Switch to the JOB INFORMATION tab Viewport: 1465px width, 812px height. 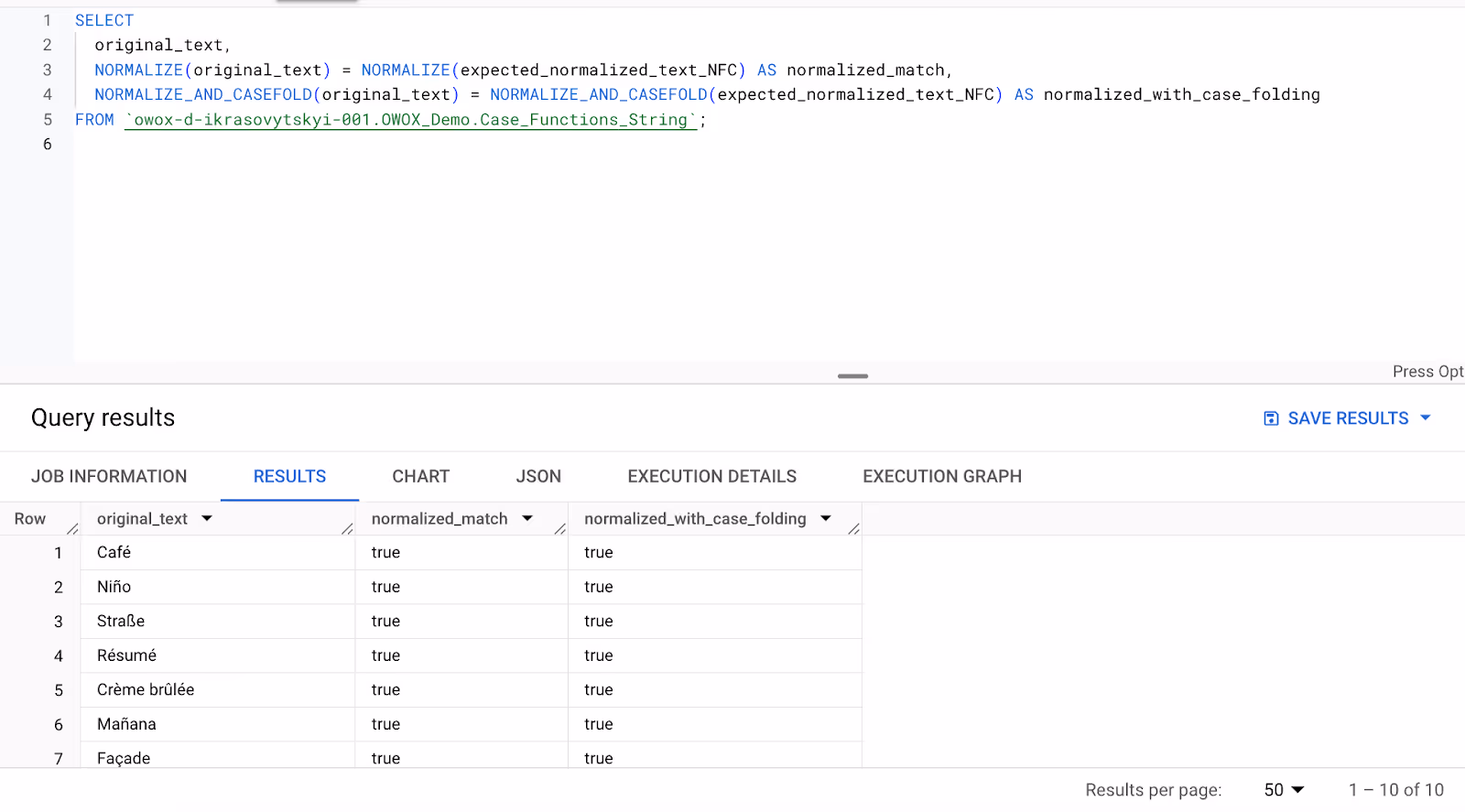109,476
